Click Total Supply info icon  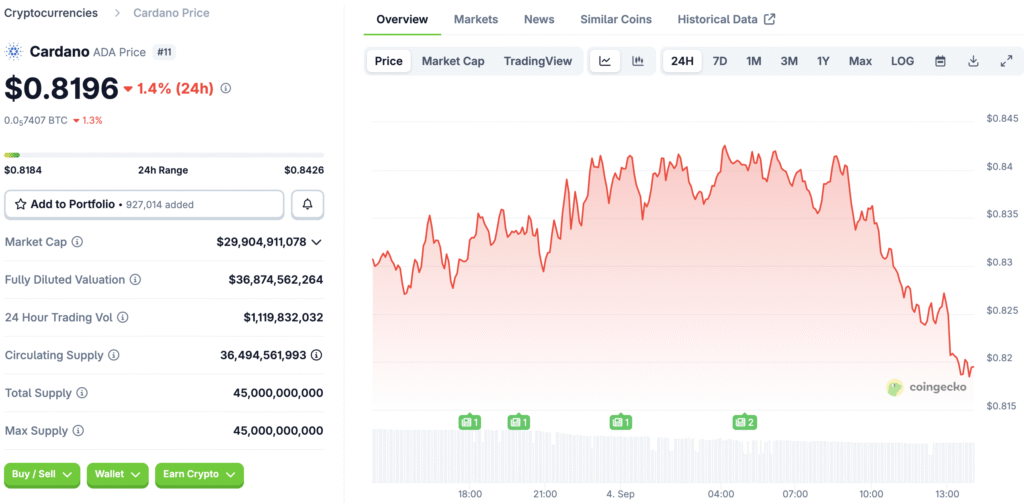(82, 393)
